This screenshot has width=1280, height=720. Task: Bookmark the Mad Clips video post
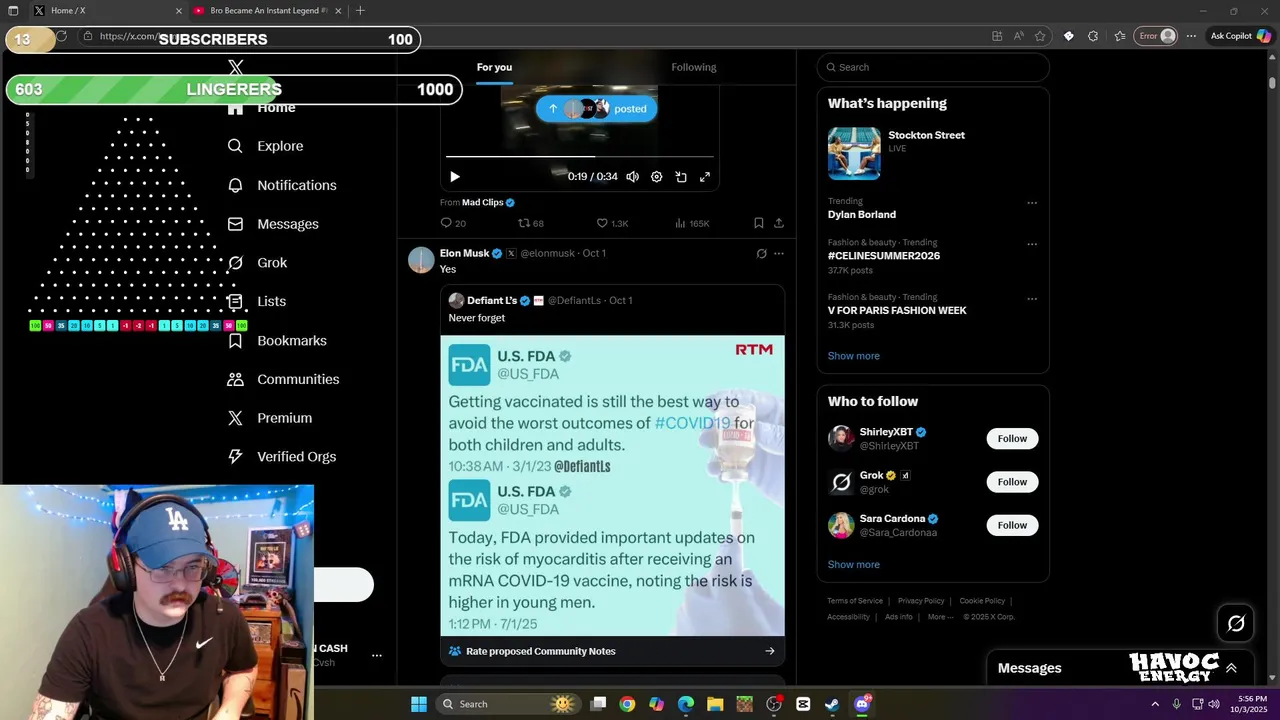point(758,223)
